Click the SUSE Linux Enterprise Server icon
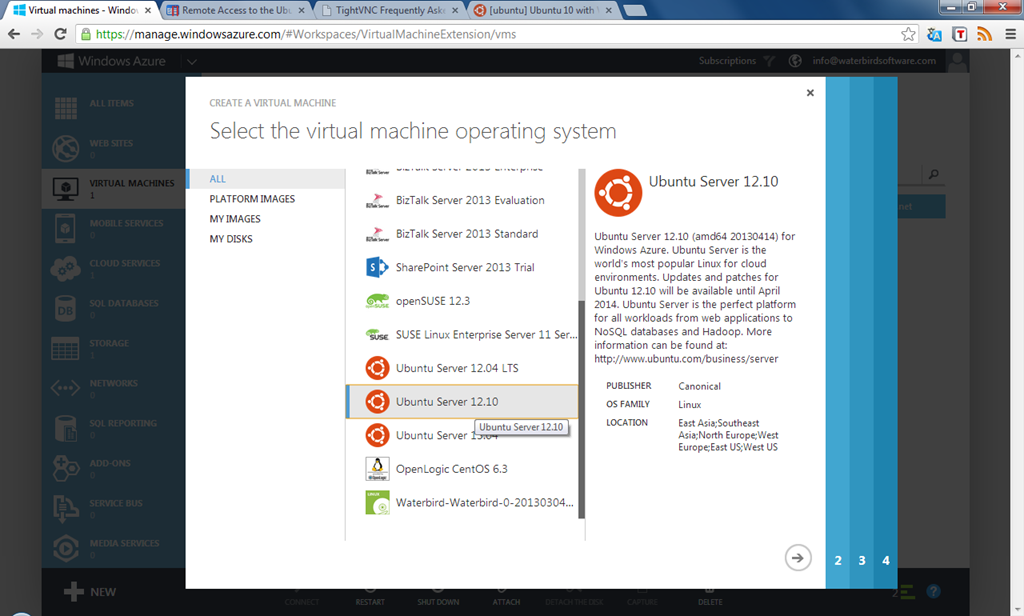The image size is (1024, 616). (377, 334)
